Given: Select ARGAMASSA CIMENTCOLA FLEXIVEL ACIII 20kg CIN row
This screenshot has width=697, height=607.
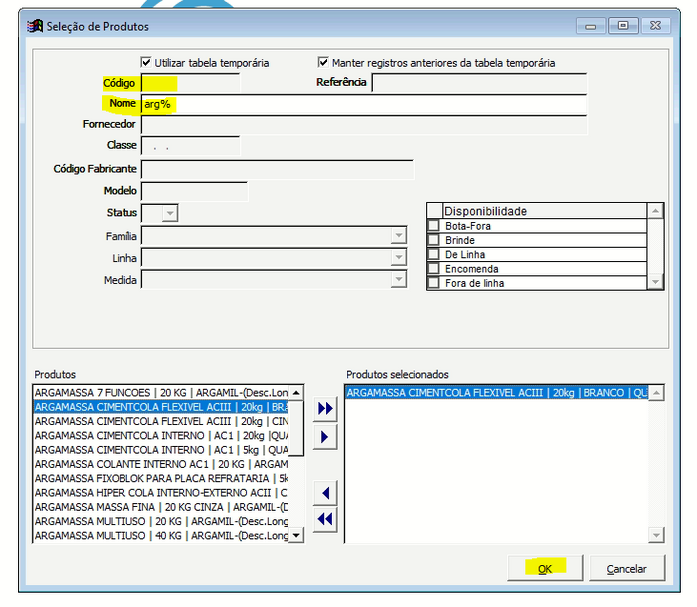Looking at the screenshot, I should [161, 421].
